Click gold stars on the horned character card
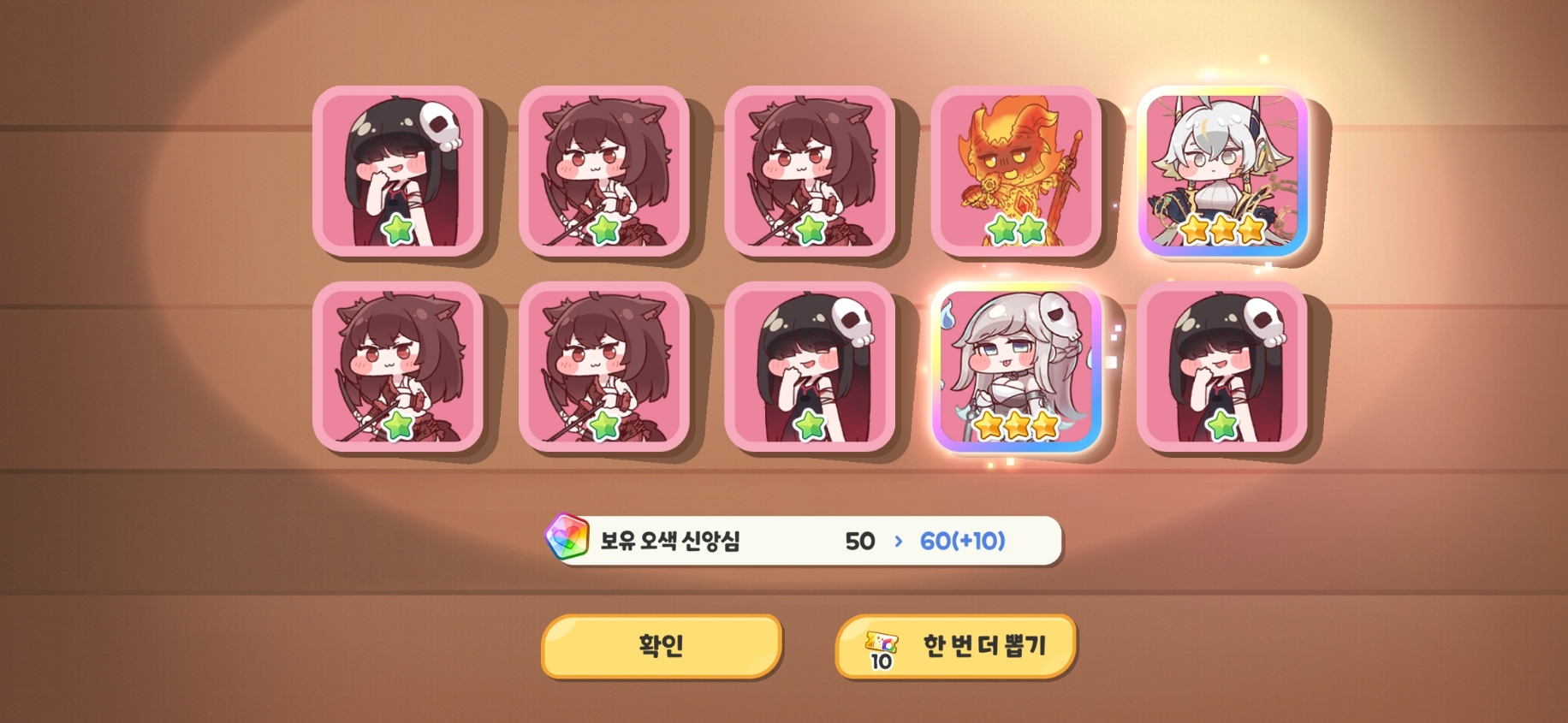Viewport: 1568px width, 723px height. click(x=1222, y=229)
